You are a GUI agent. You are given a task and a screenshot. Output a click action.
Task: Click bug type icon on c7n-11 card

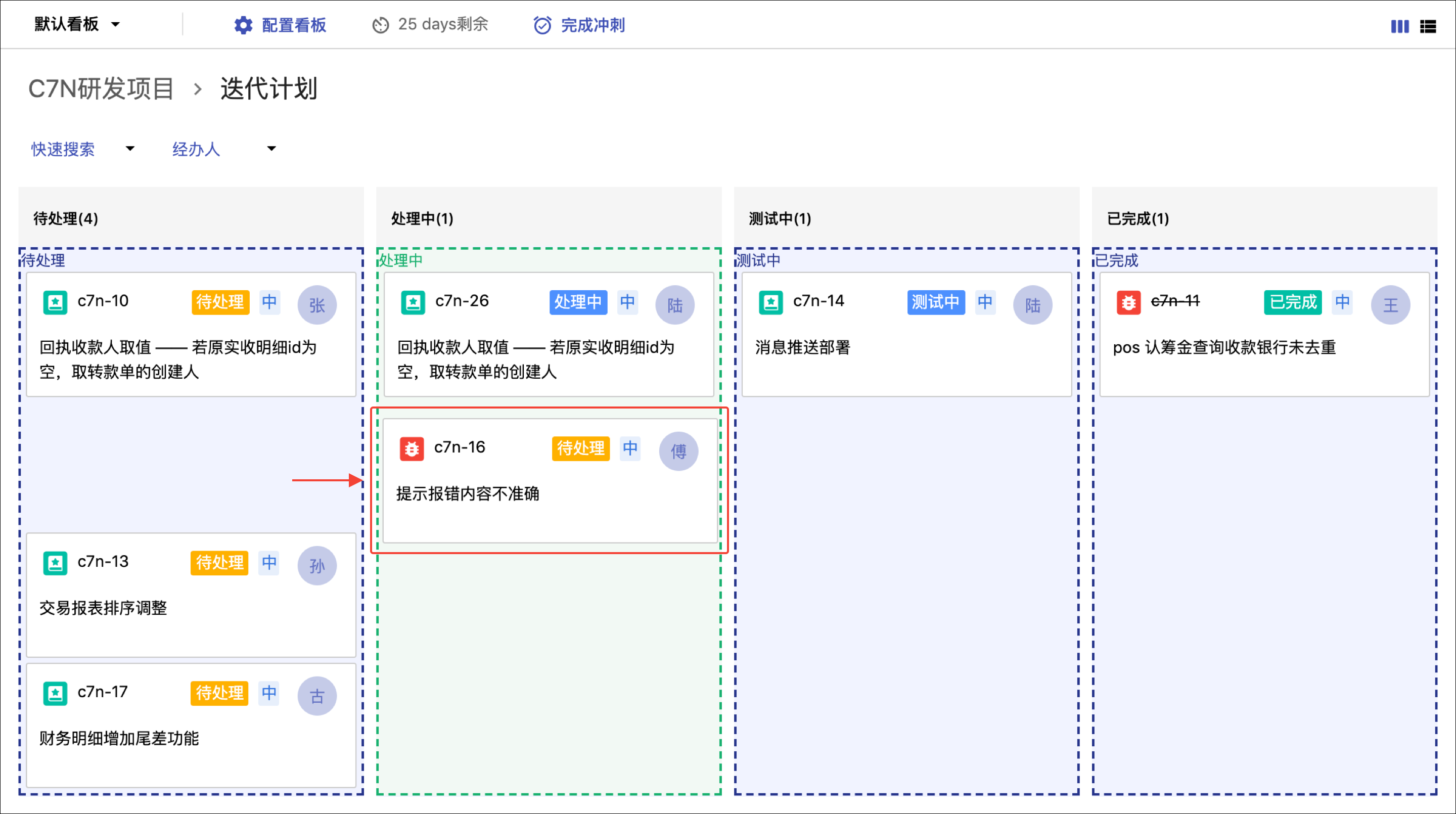(1129, 302)
